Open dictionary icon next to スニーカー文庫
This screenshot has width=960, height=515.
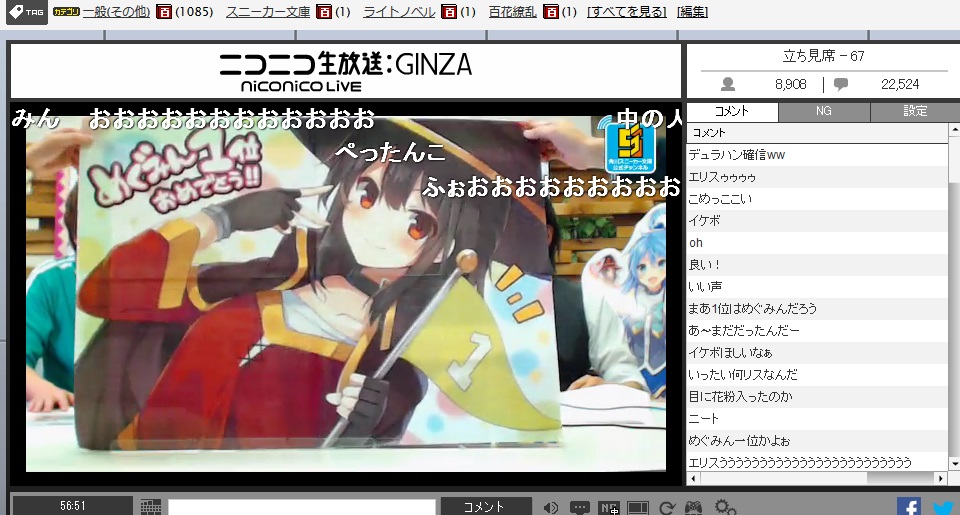coord(324,12)
